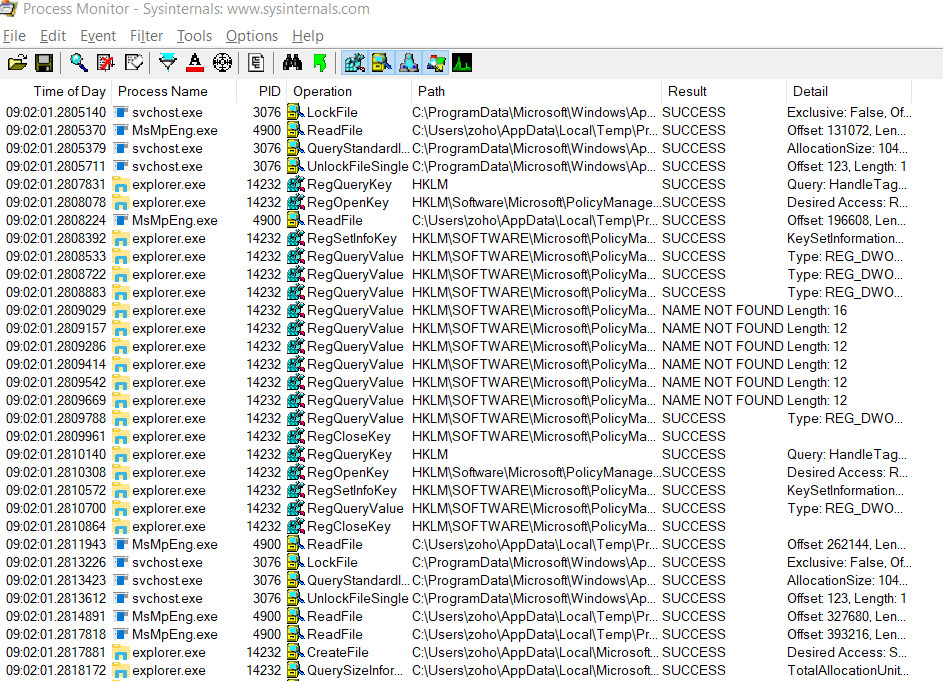943x681 pixels.
Task: Toggle Show Network Activity button
Action: click(409, 63)
